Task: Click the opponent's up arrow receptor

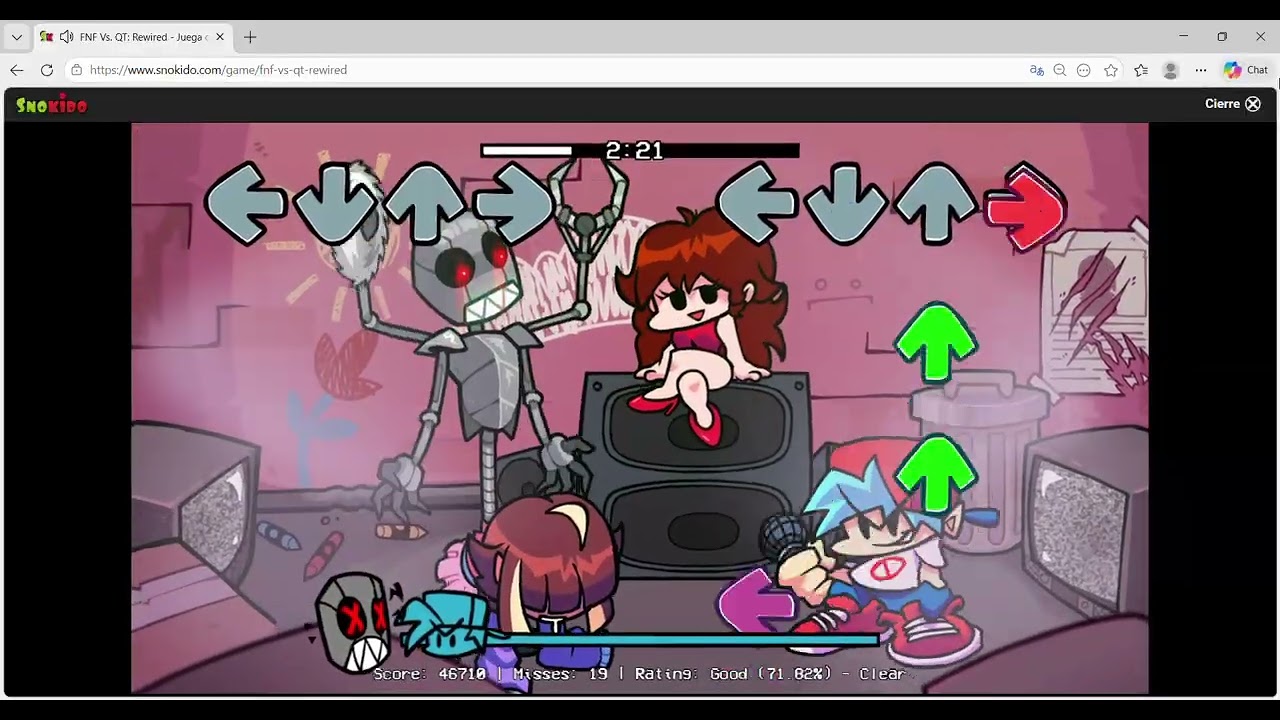Action: pos(425,203)
